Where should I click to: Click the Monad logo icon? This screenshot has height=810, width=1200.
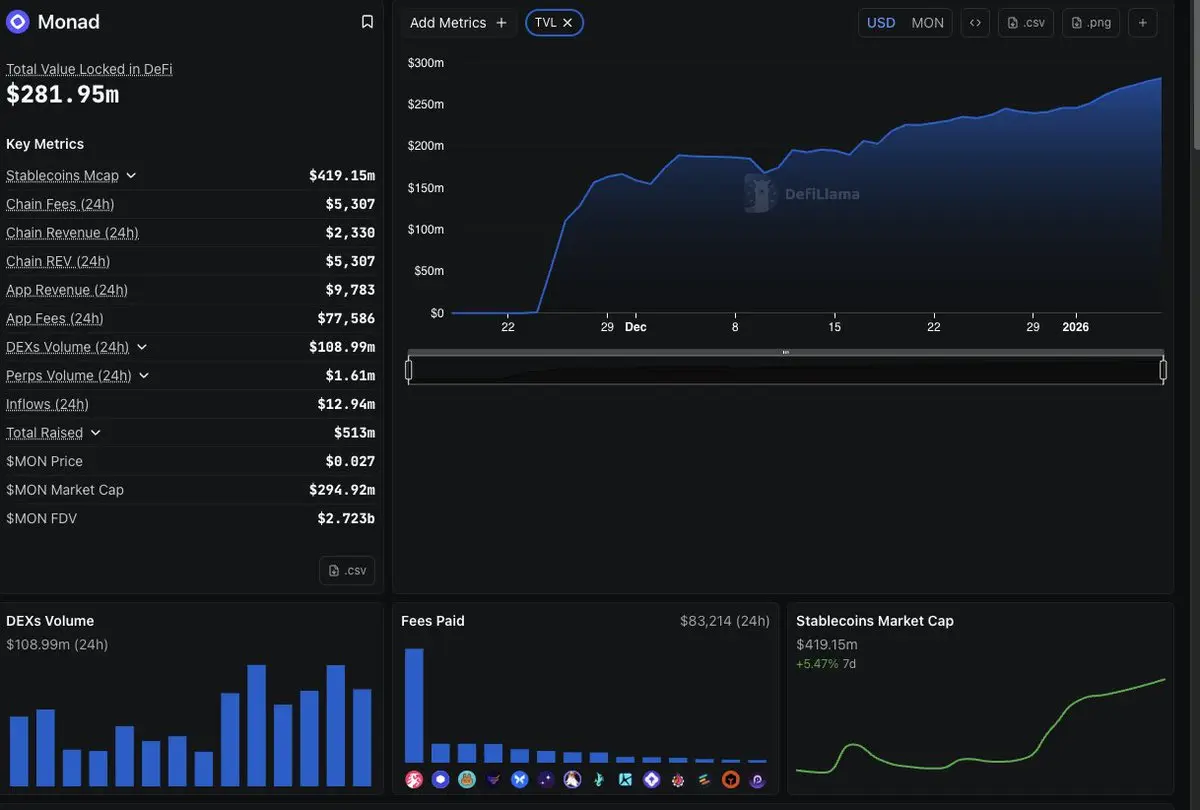18,22
